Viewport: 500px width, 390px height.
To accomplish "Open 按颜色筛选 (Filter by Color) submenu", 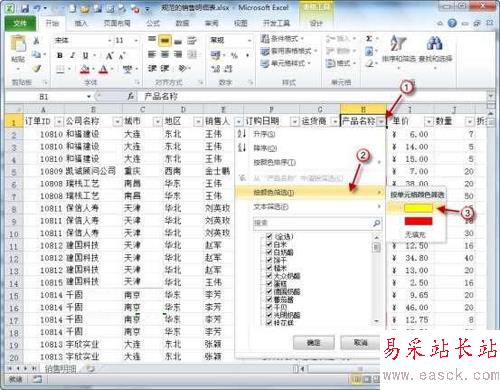I will (x=310, y=192).
